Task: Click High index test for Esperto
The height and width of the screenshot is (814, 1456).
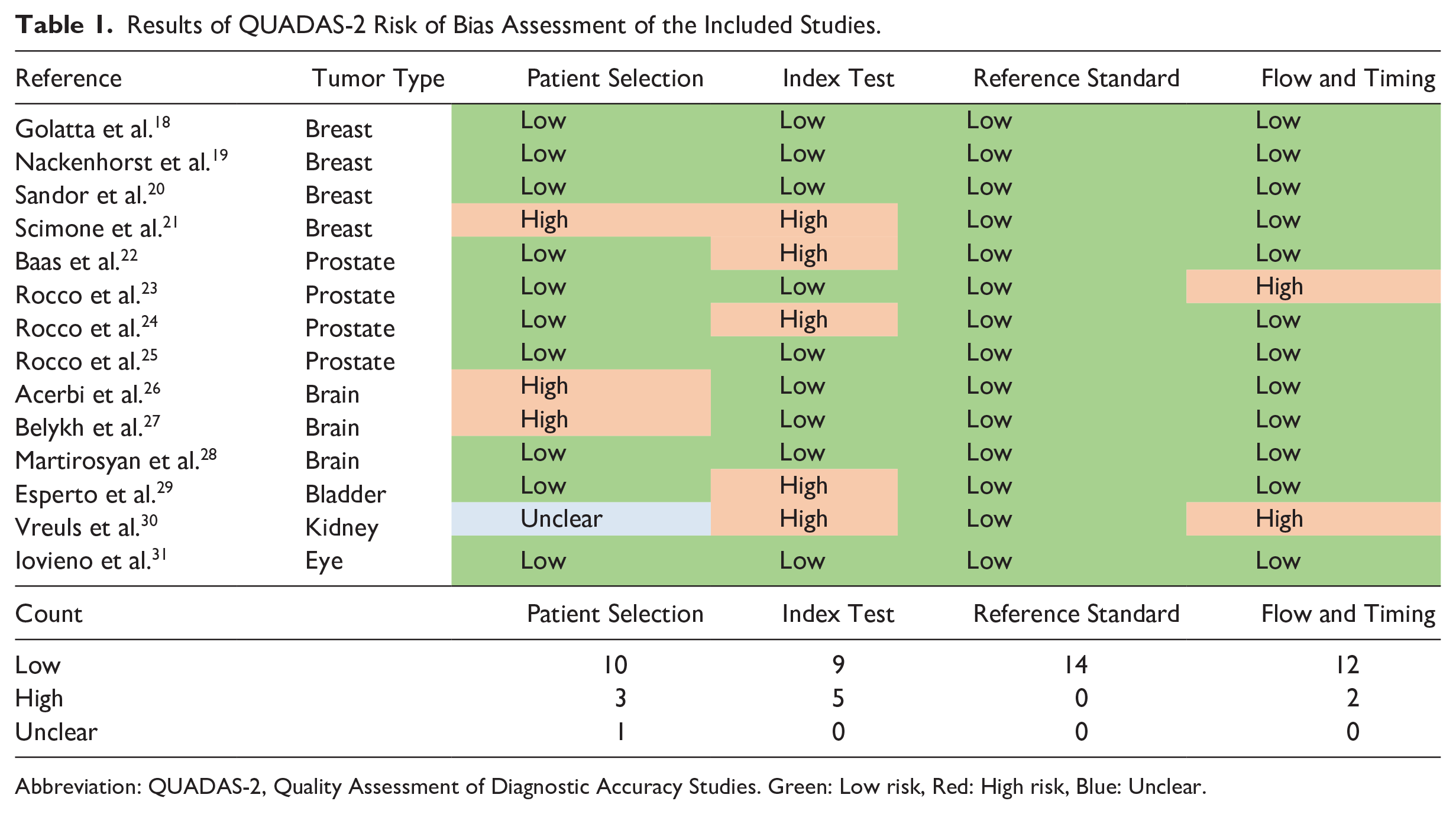Action: [x=803, y=486]
